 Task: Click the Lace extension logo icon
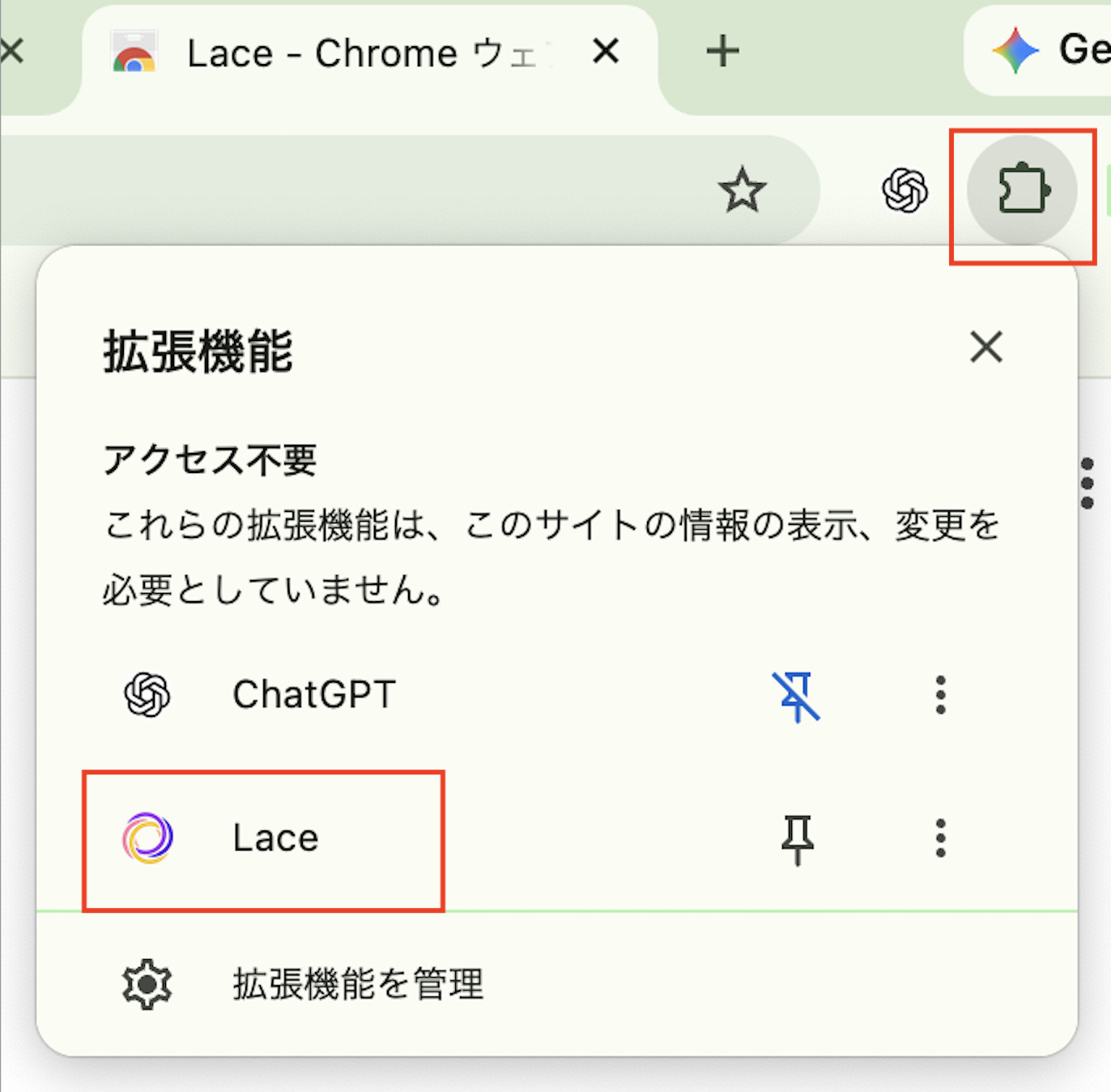click(147, 838)
